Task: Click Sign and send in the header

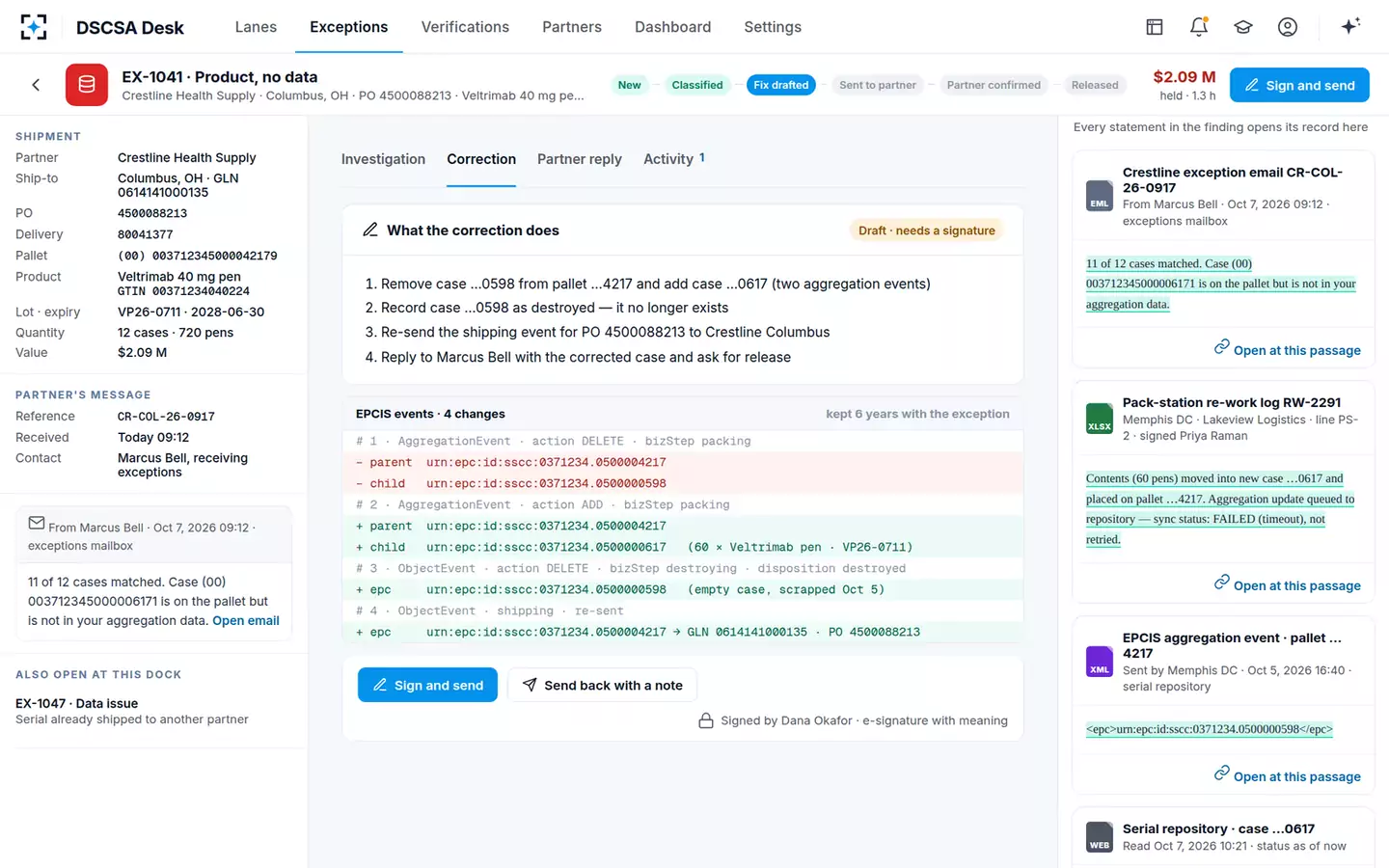Action: coord(1299,85)
